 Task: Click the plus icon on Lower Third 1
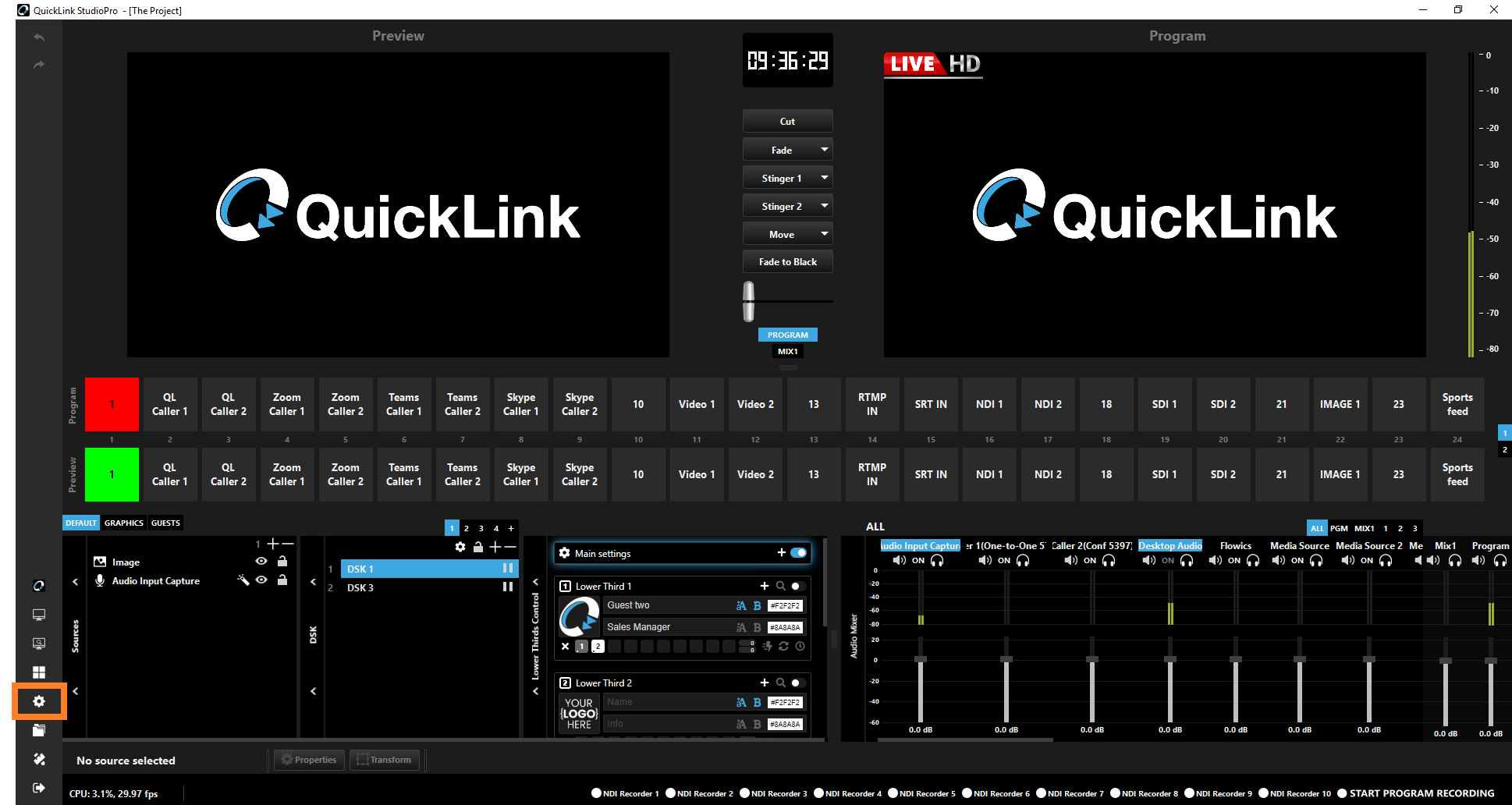765,586
